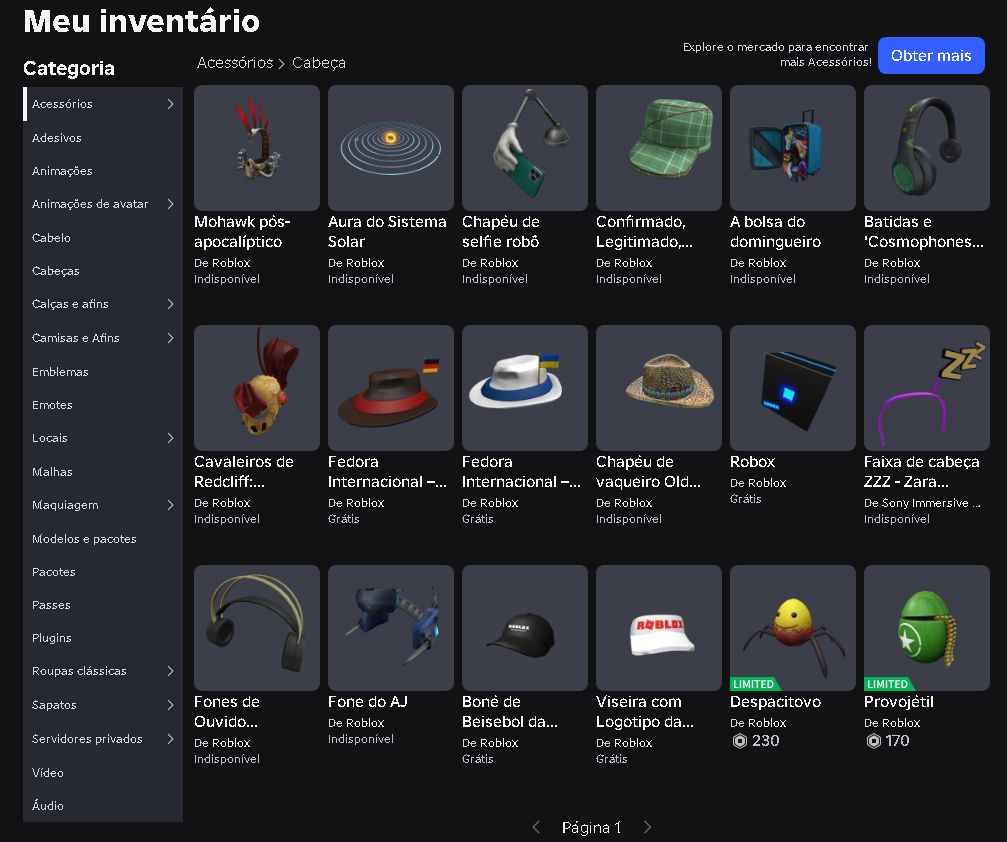This screenshot has width=1007, height=842.
Task: Click the Cabeça breadcrumb link
Action: [x=319, y=63]
